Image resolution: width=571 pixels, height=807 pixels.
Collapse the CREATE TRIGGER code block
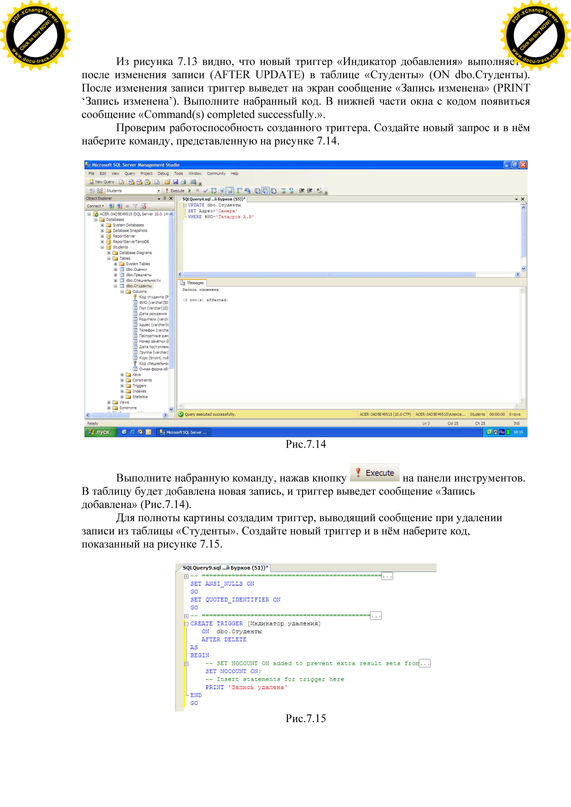pyautogui.click(x=186, y=623)
